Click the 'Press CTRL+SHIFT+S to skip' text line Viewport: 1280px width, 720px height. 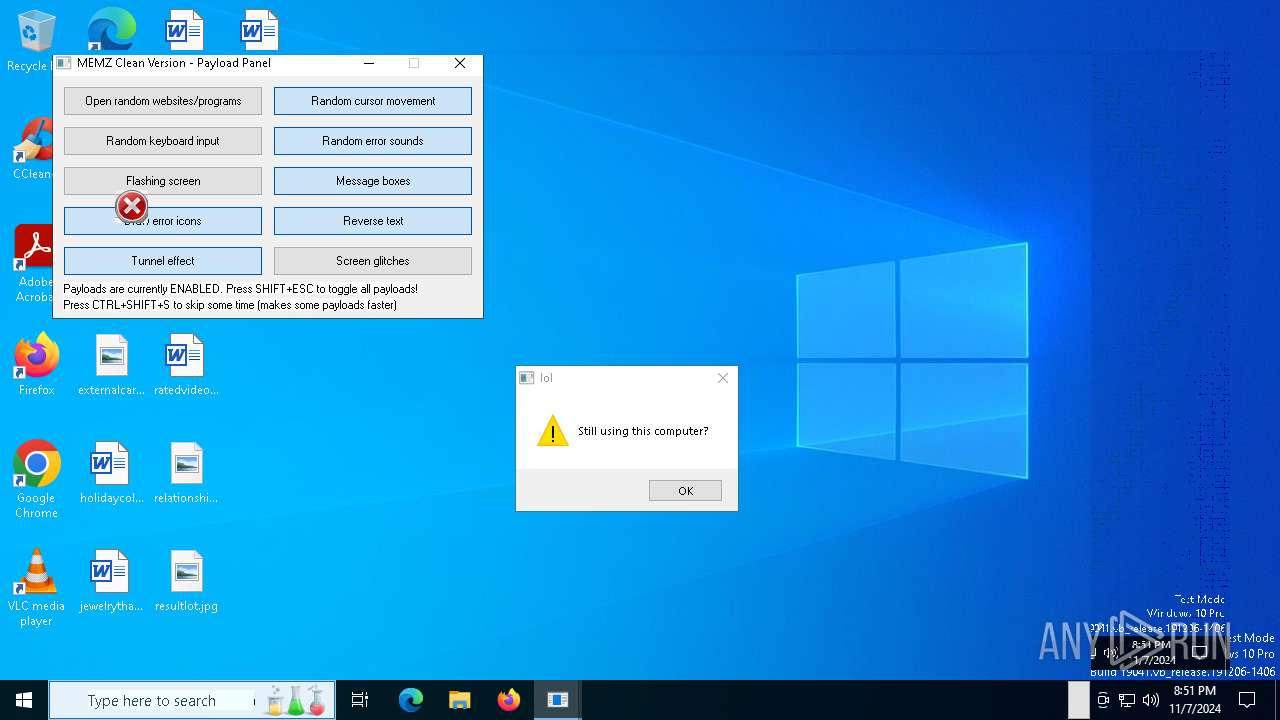[x=230, y=305]
